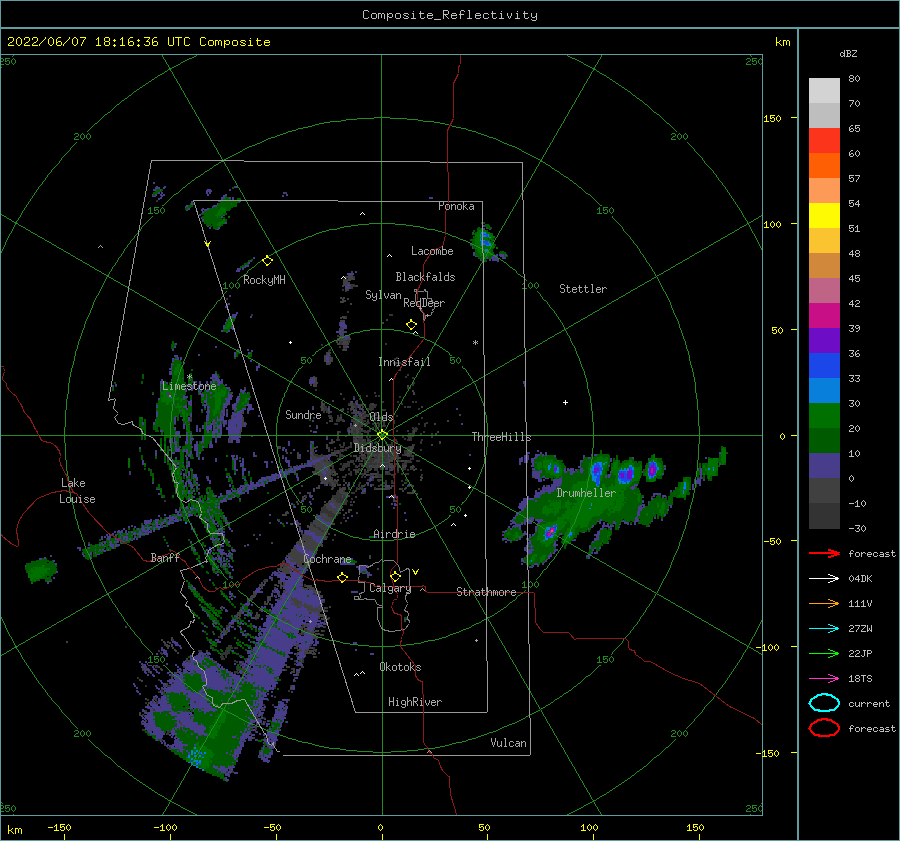This screenshot has height=841, width=900.
Task: Click the green echo patch west of Banff
Action: click(x=41, y=569)
